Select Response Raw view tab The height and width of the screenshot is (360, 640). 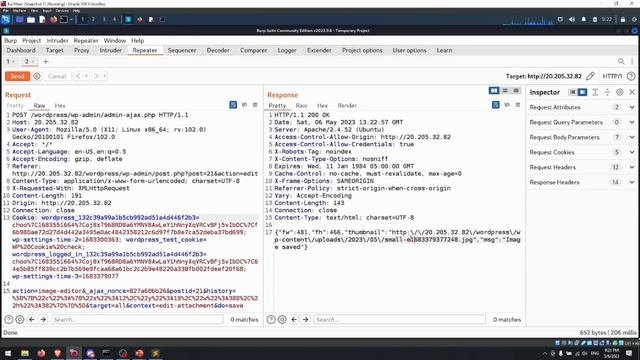point(302,106)
